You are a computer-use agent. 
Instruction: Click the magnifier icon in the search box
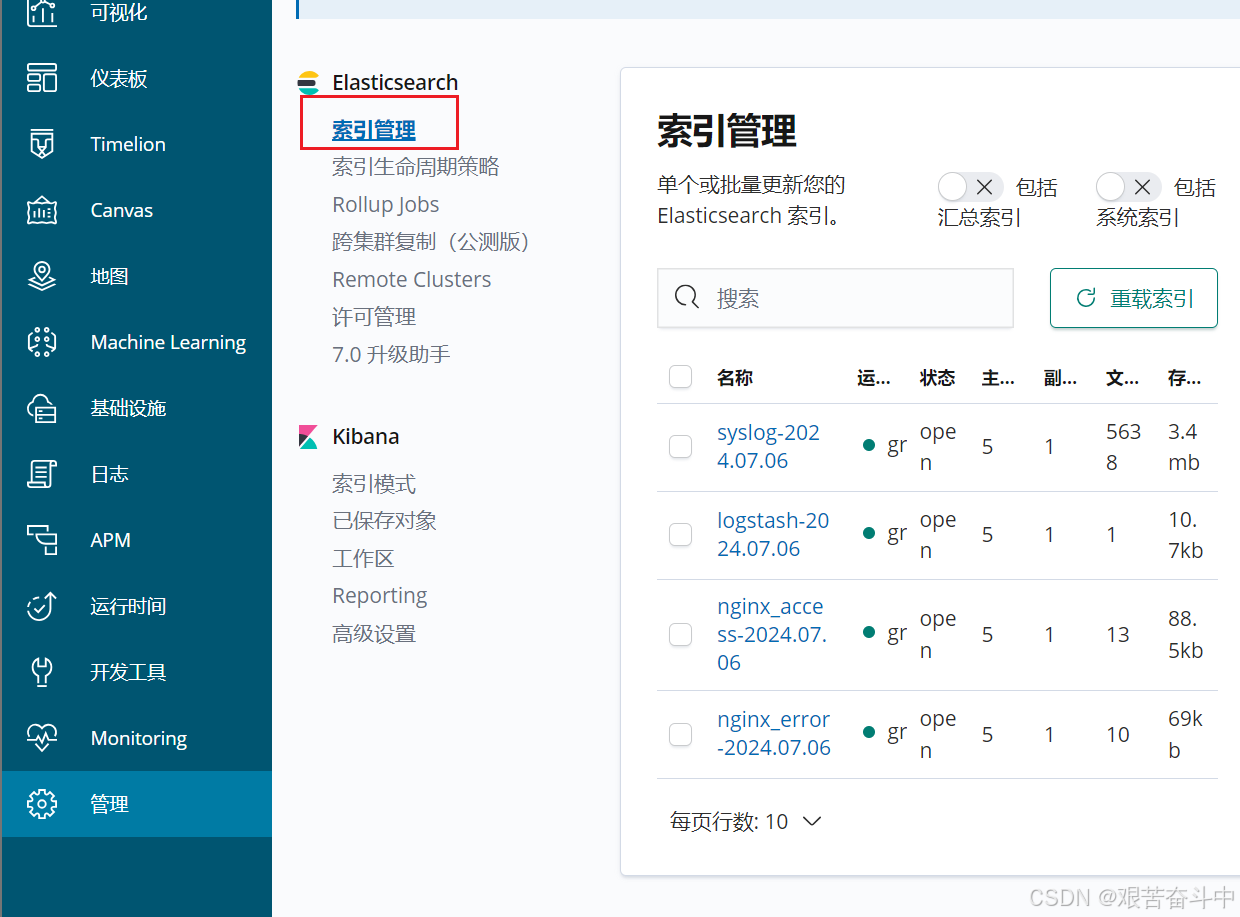[x=687, y=298]
